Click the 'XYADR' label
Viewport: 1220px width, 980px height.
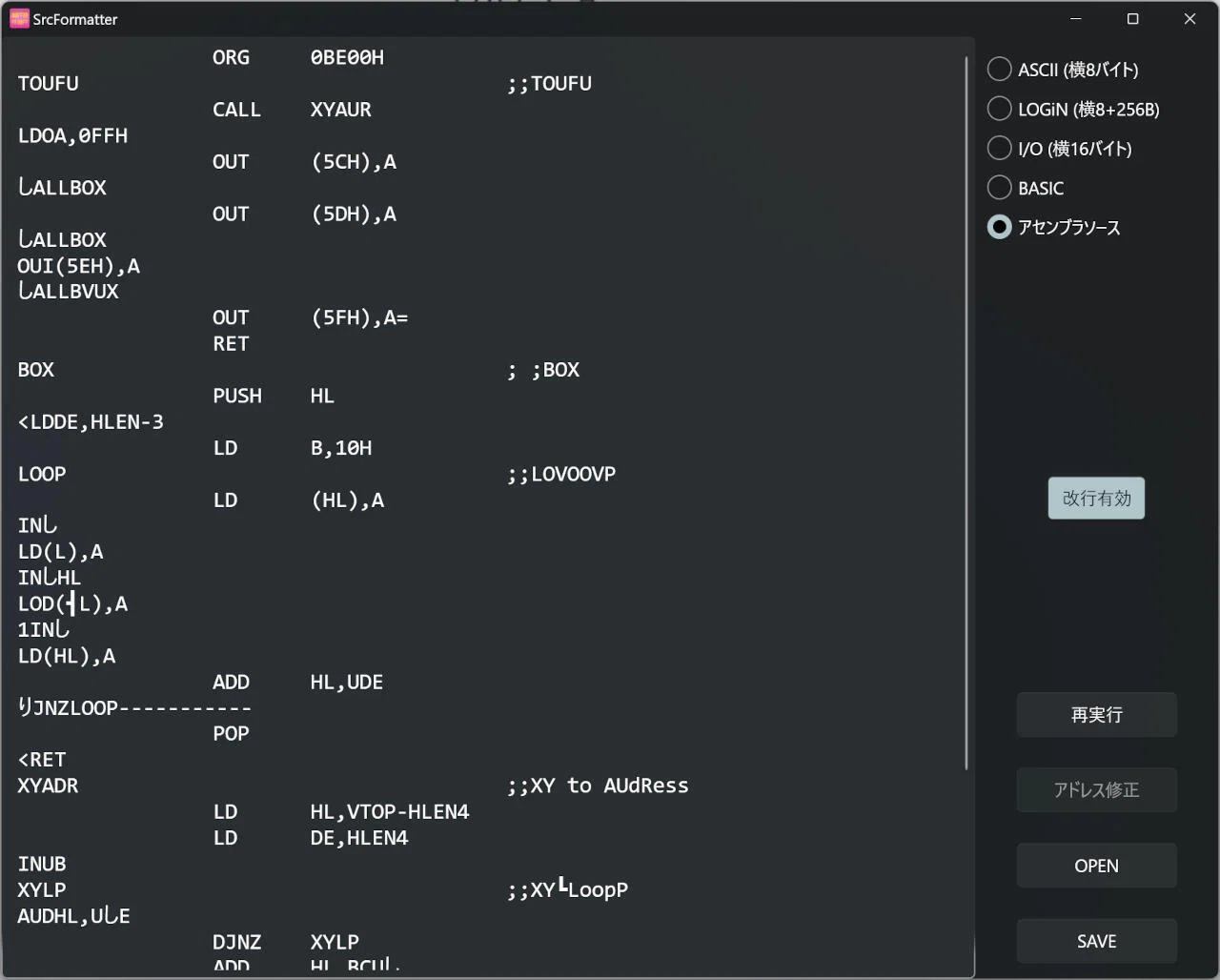pos(48,786)
